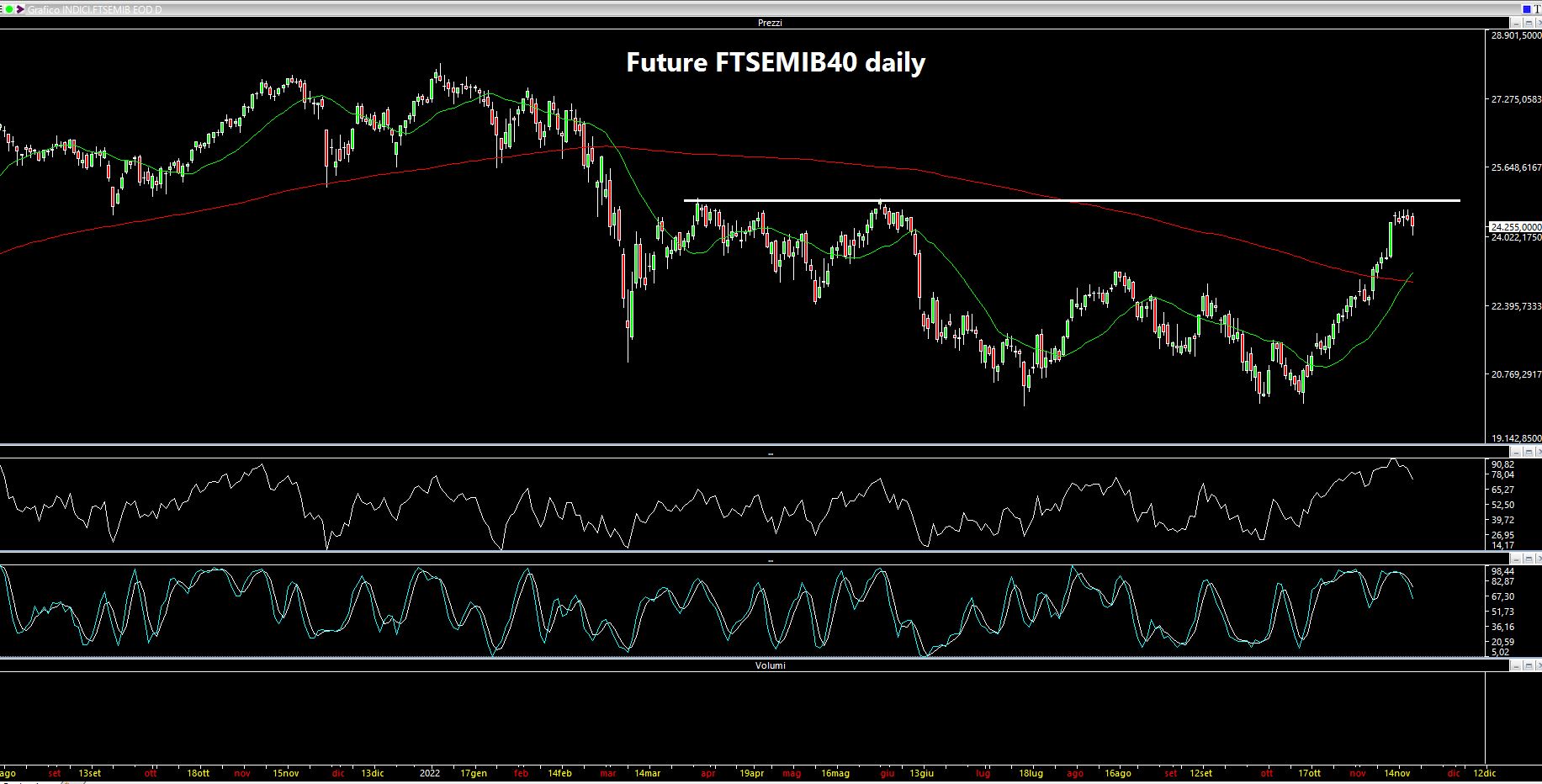Minimize the stochastic indicator panel
1542x784 pixels.
point(1516,559)
